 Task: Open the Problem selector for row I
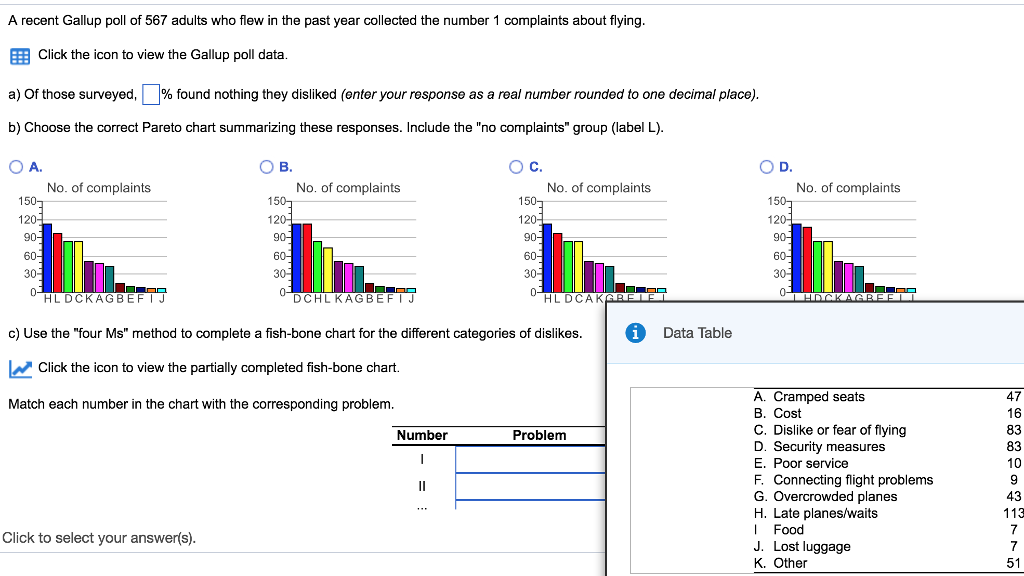click(x=531, y=458)
